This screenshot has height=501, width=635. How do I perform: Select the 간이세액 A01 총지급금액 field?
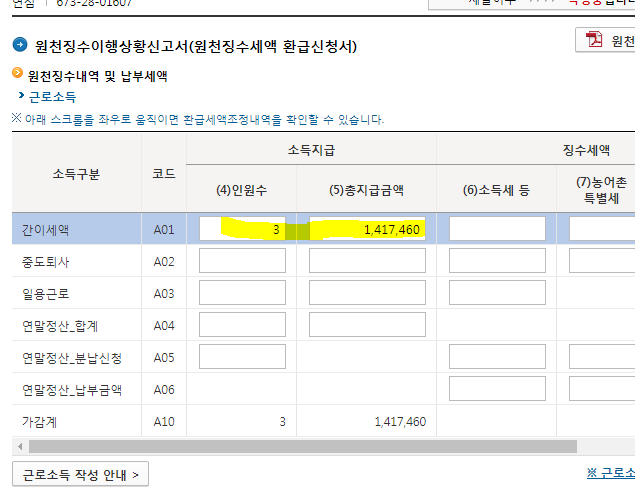(x=368, y=229)
